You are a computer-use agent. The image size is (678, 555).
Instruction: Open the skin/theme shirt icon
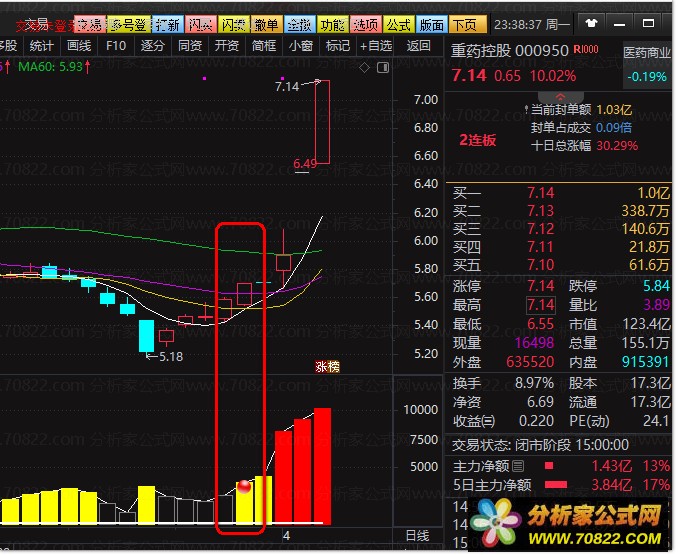click(x=590, y=24)
